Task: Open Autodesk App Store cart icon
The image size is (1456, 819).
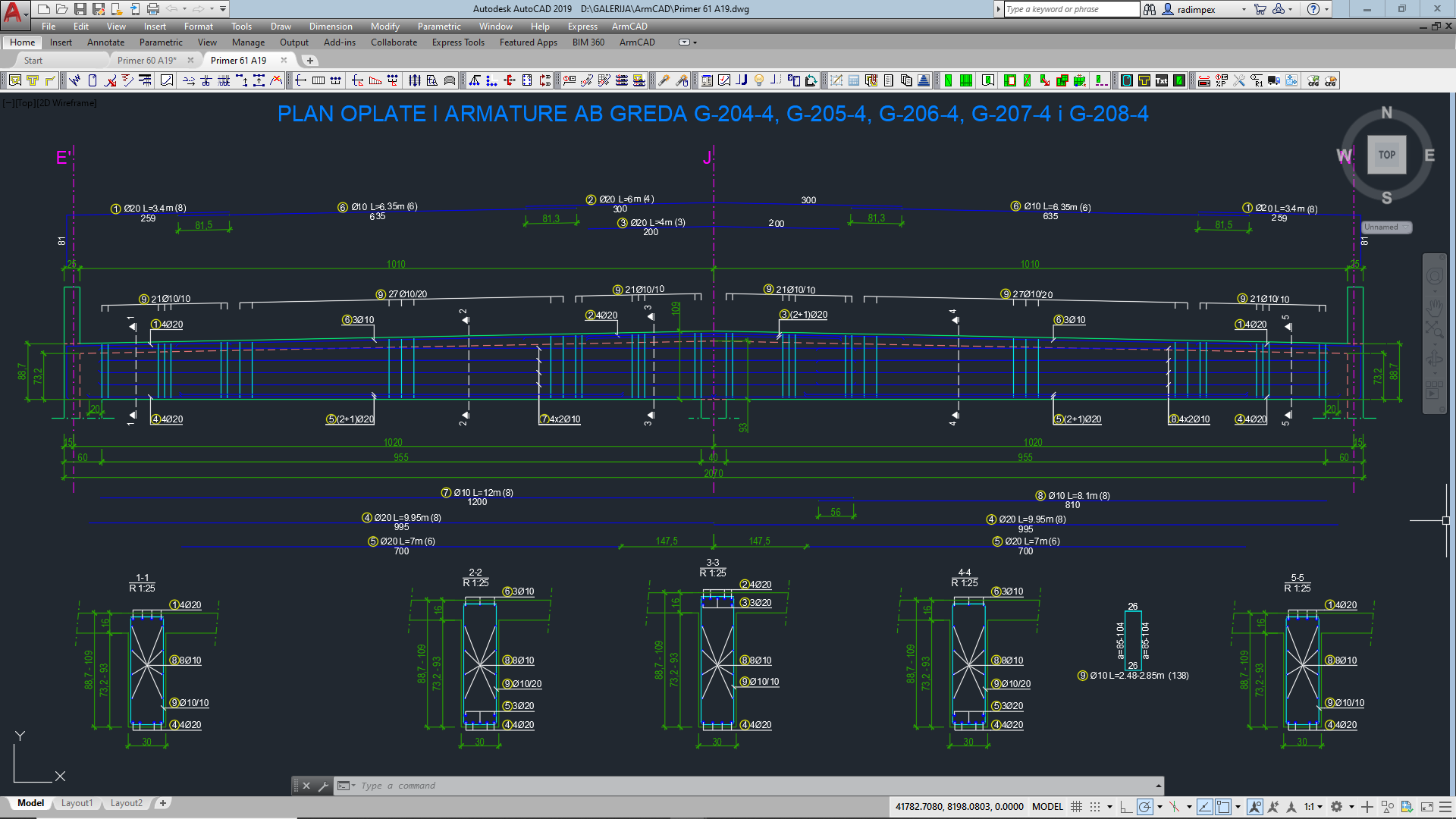Action: point(1260,9)
